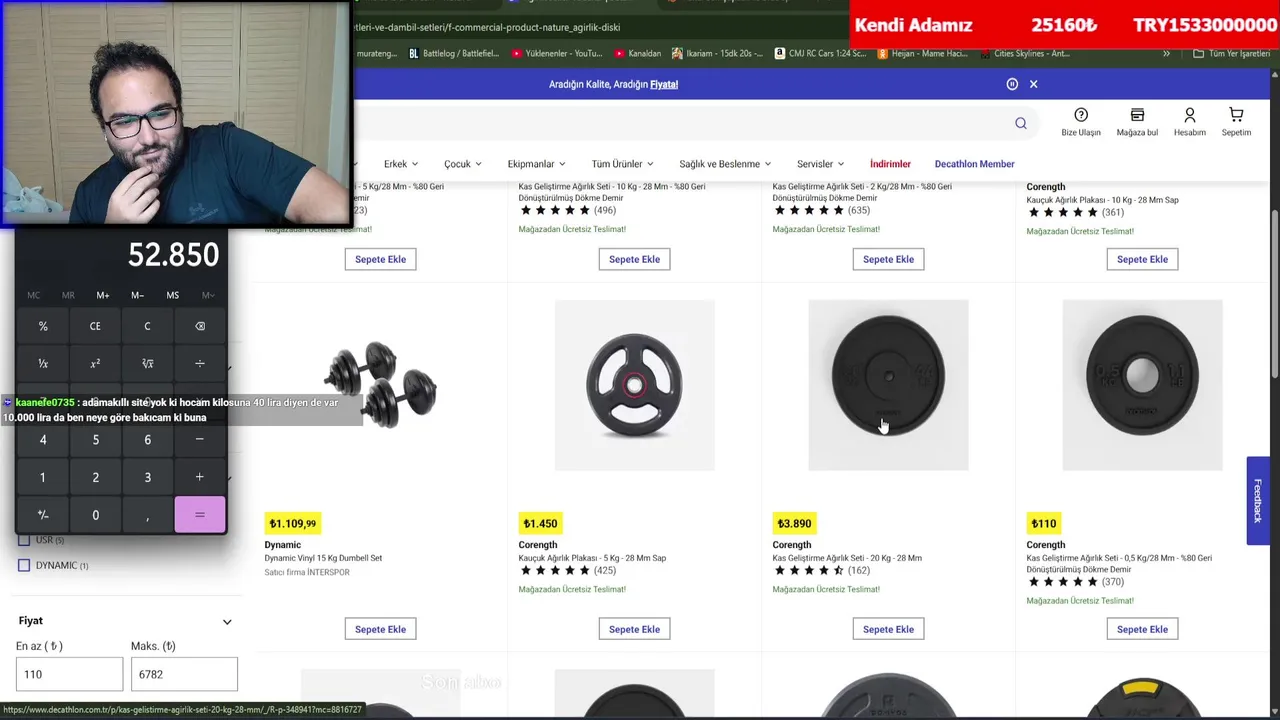Click the search magnifier icon
Viewport: 1280px width, 720px height.
(1020, 123)
